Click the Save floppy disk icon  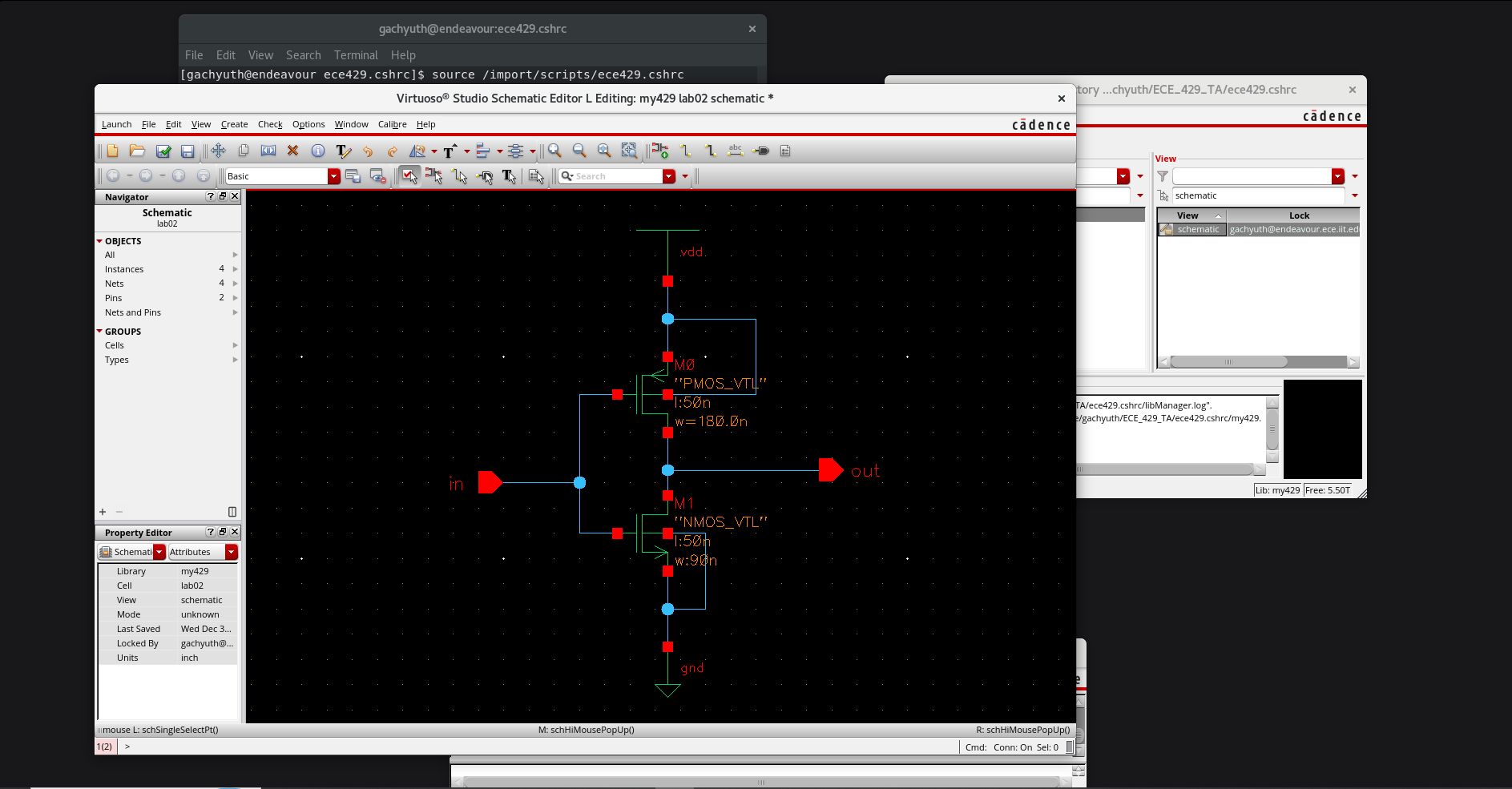click(187, 151)
